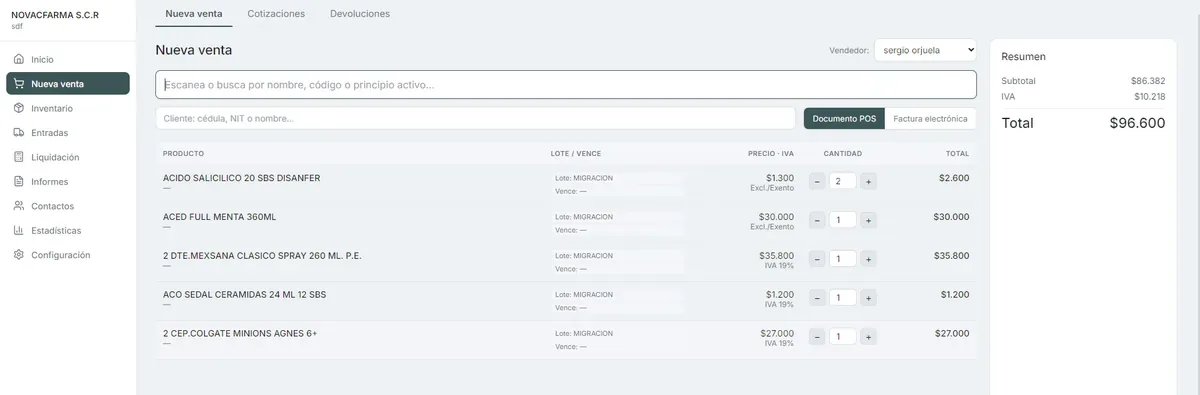Open Inicio in the sidebar
This screenshot has width=1200, height=395.
[x=68, y=59]
